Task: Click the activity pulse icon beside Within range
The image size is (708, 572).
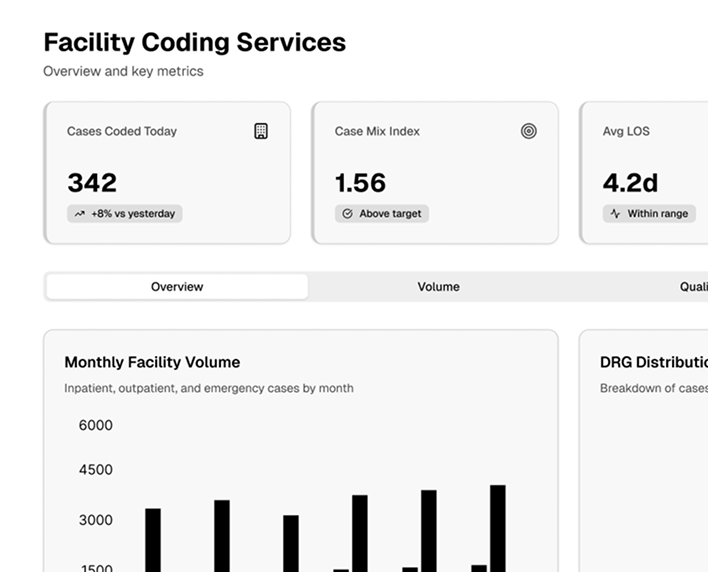Action: (x=615, y=214)
